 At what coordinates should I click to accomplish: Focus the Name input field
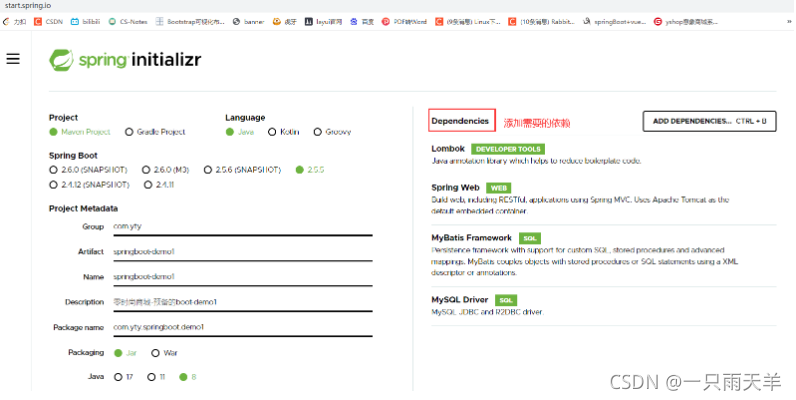(243, 278)
